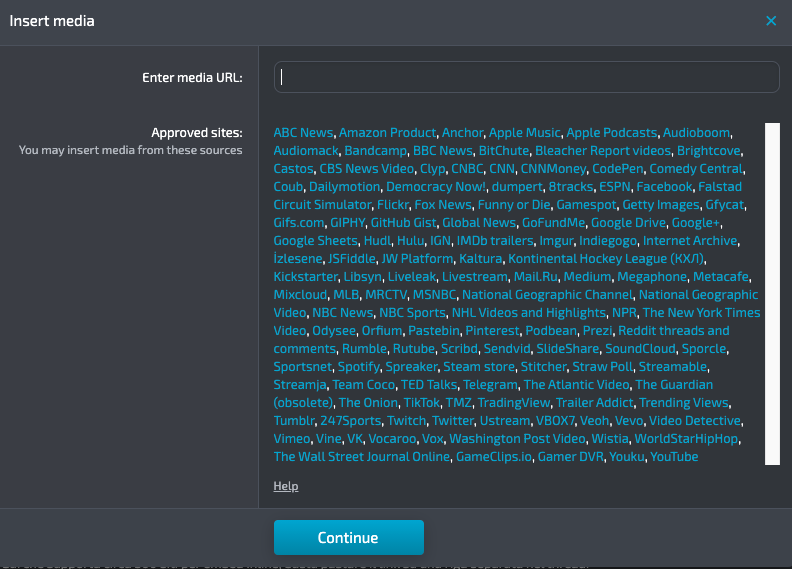Open the TikTok link
The image size is (792, 569).
(422, 403)
